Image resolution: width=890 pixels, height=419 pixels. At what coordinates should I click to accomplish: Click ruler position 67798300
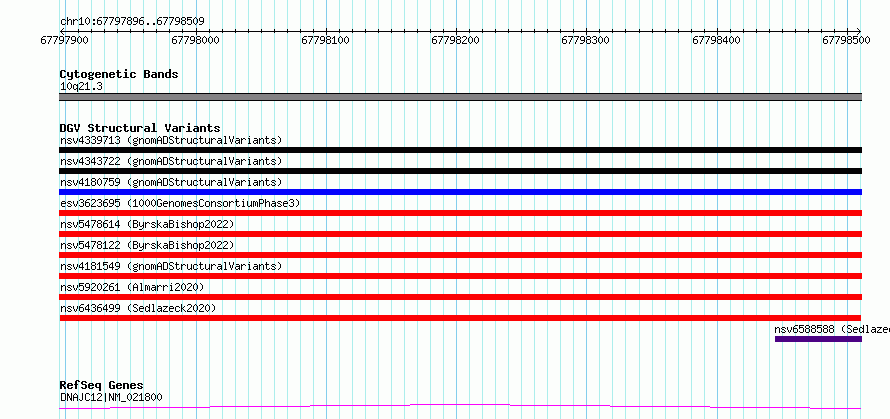585,40
